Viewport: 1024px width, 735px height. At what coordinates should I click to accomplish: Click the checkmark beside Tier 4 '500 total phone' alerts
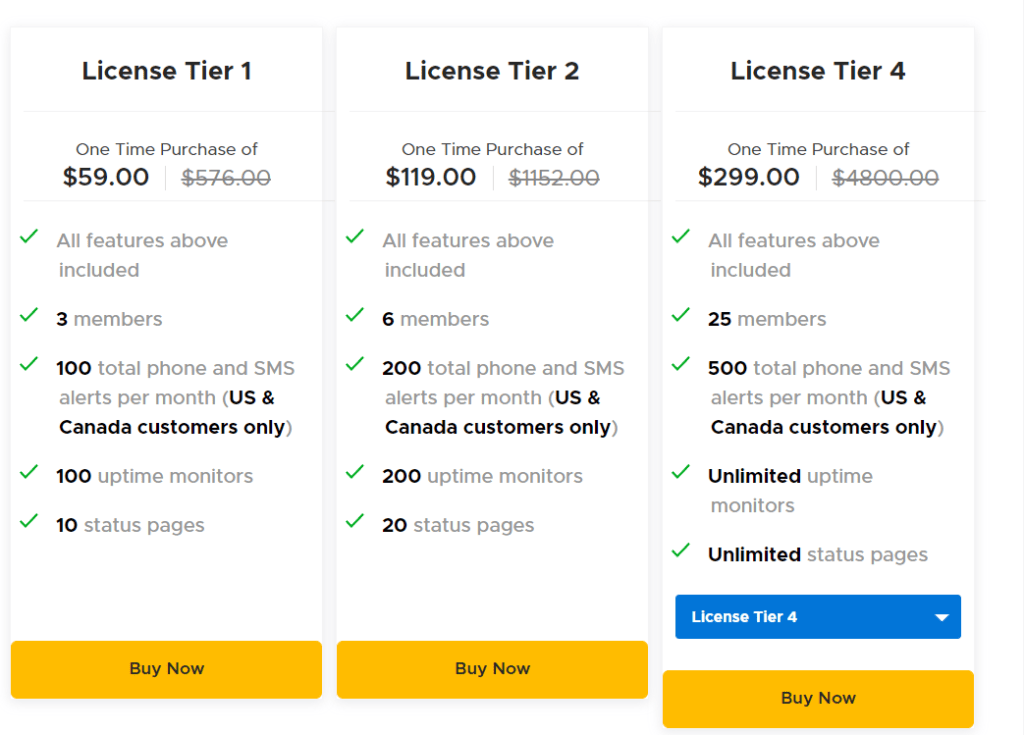[681, 364]
